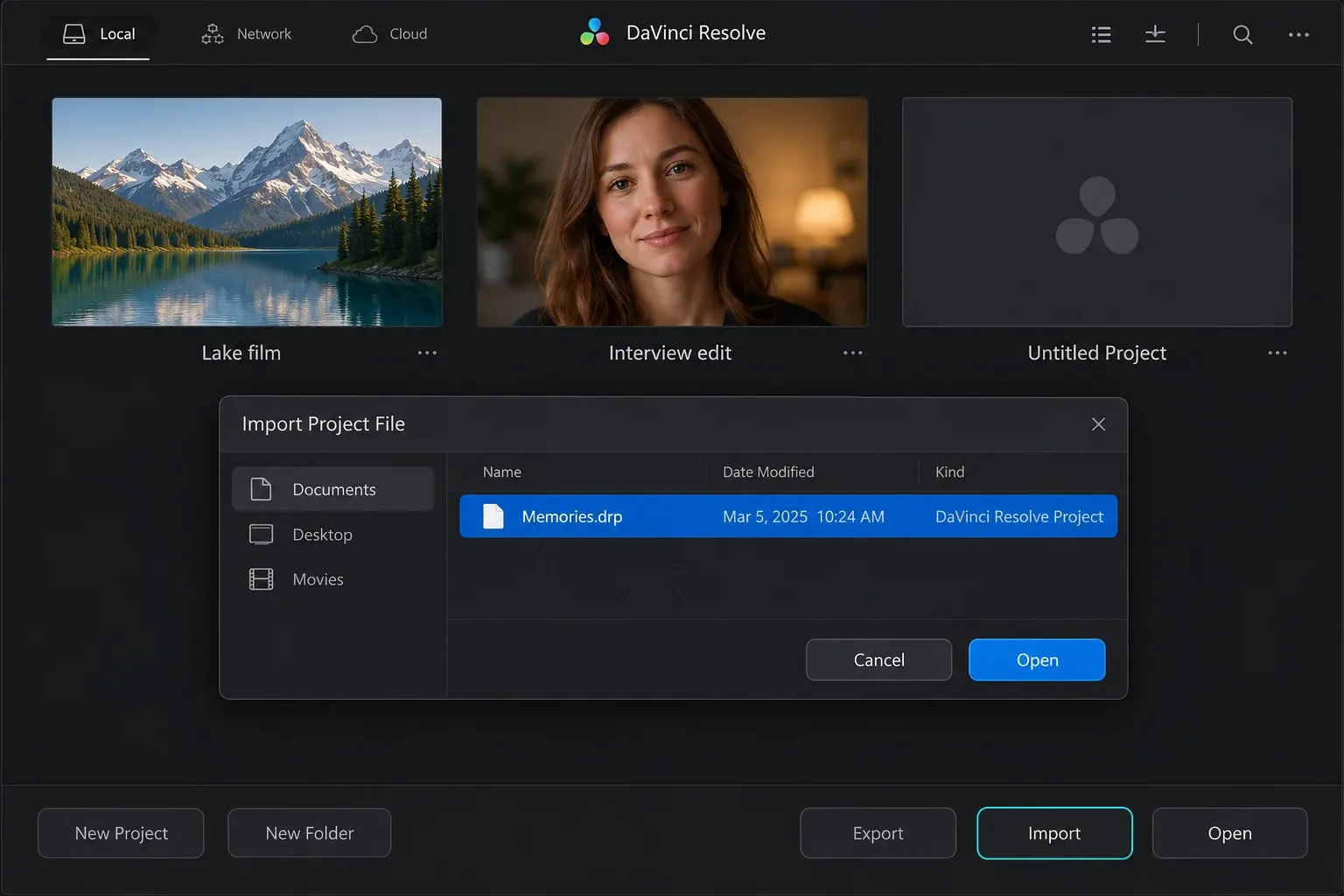
Task: Sort by Date Modified column header
Action: [x=768, y=472]
